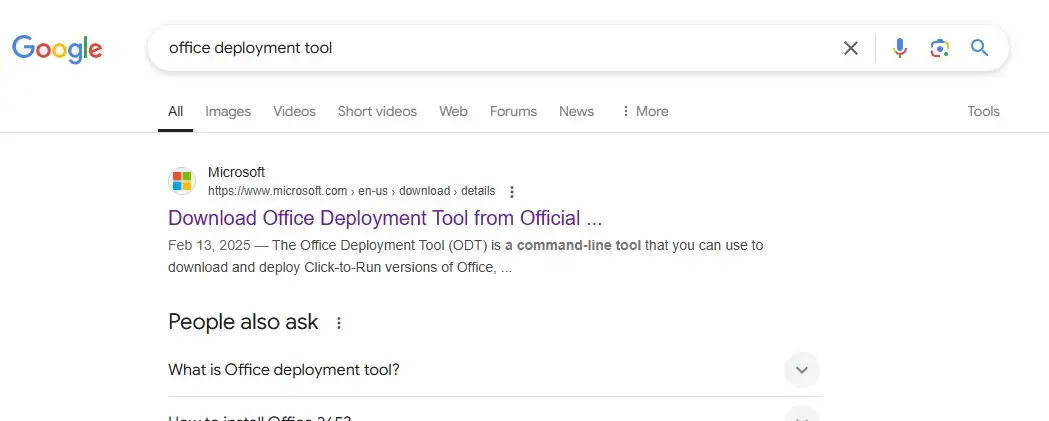Click the microsoft.com breadcrumb URL
The width and height of the screenshot is (1049, 421).
[351, 191]
